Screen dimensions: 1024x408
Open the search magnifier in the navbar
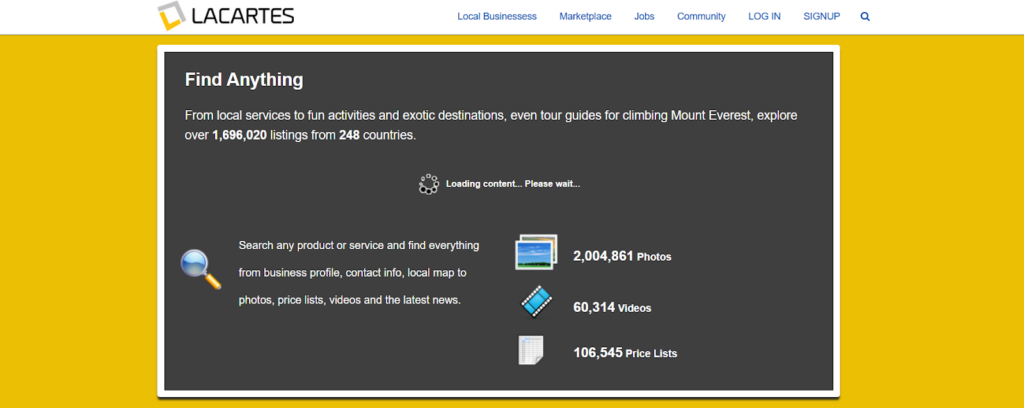[x=865, y=17]
